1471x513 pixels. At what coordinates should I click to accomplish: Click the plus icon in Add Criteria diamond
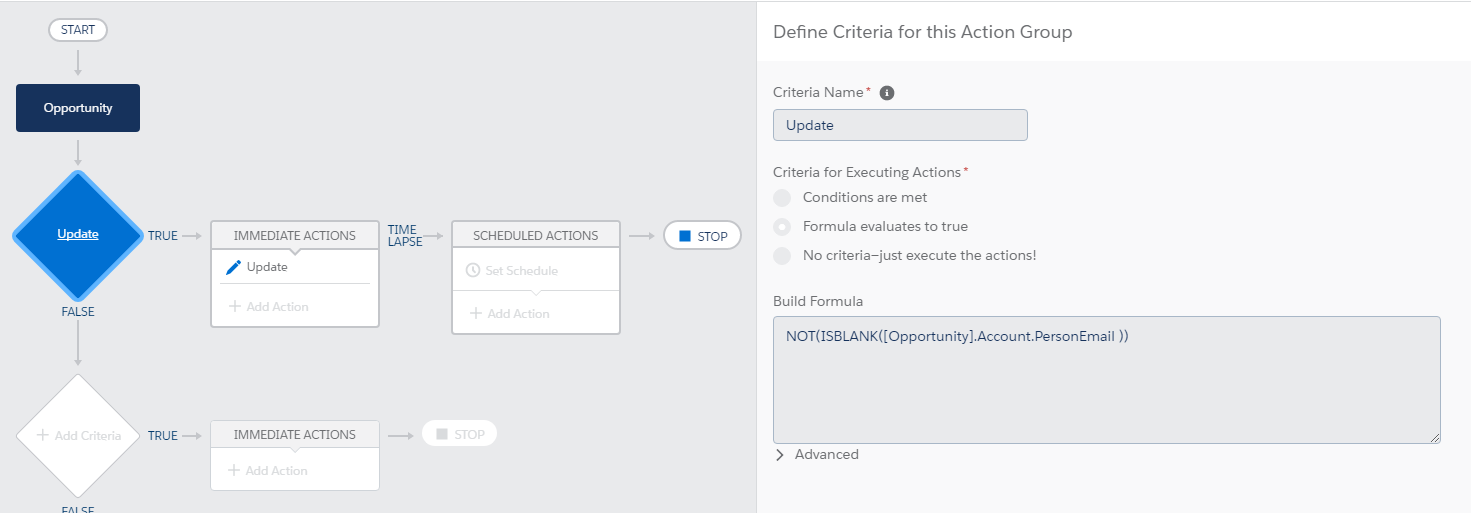pos(42,436)
